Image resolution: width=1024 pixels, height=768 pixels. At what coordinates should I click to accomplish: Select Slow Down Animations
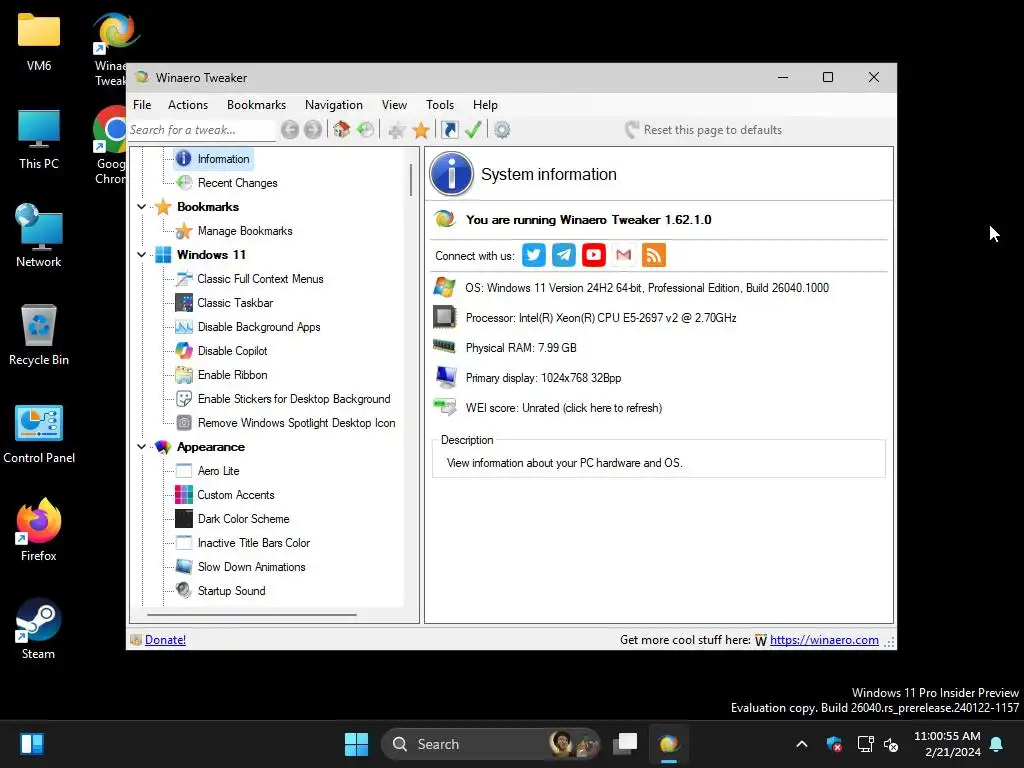click(251, 567)
